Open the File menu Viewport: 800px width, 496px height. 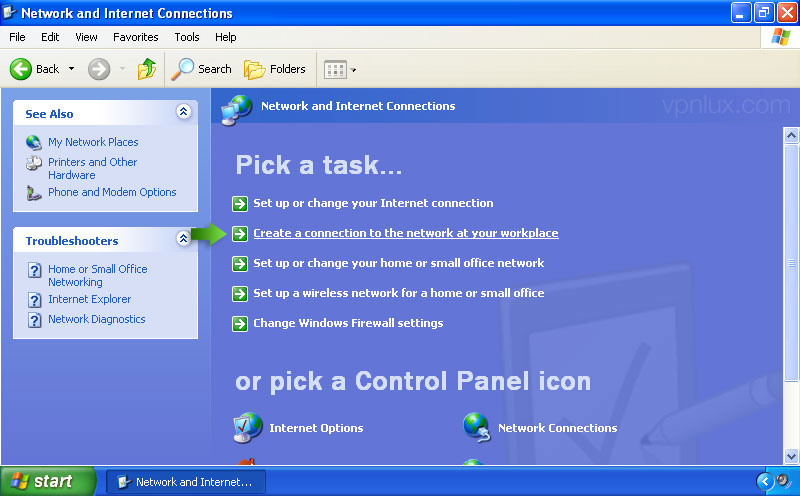click(17, 37)
